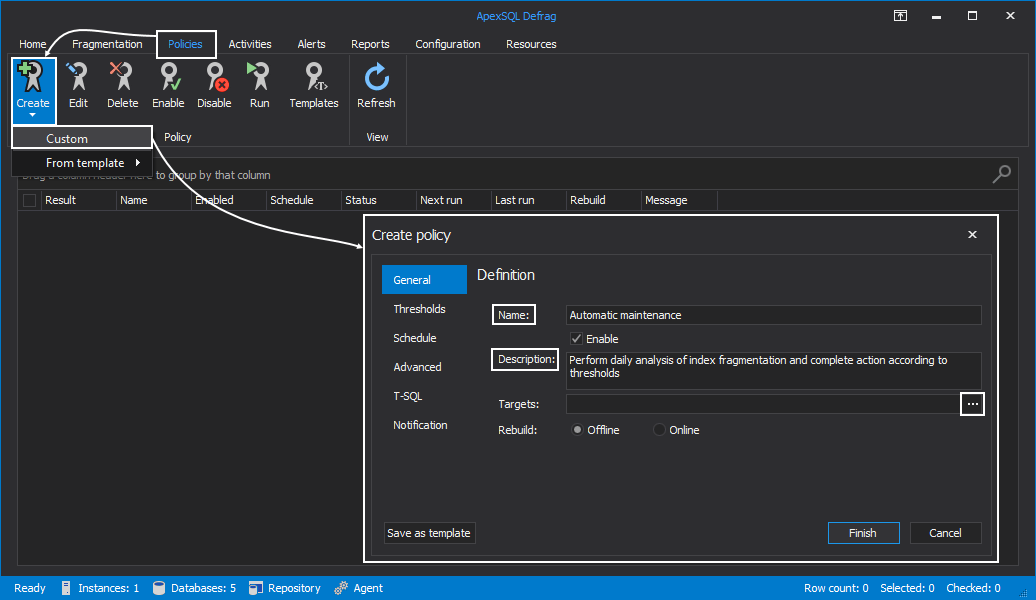Click Save as template
Screen dimensions: 1036x600
click(429, 533)
